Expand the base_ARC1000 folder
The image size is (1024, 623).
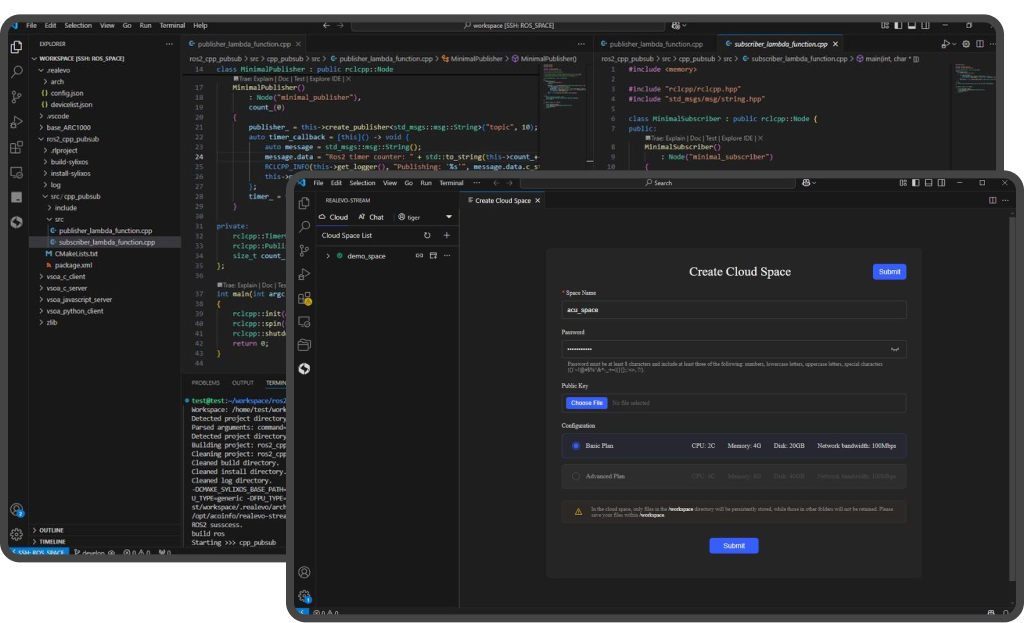click(68, 127)
